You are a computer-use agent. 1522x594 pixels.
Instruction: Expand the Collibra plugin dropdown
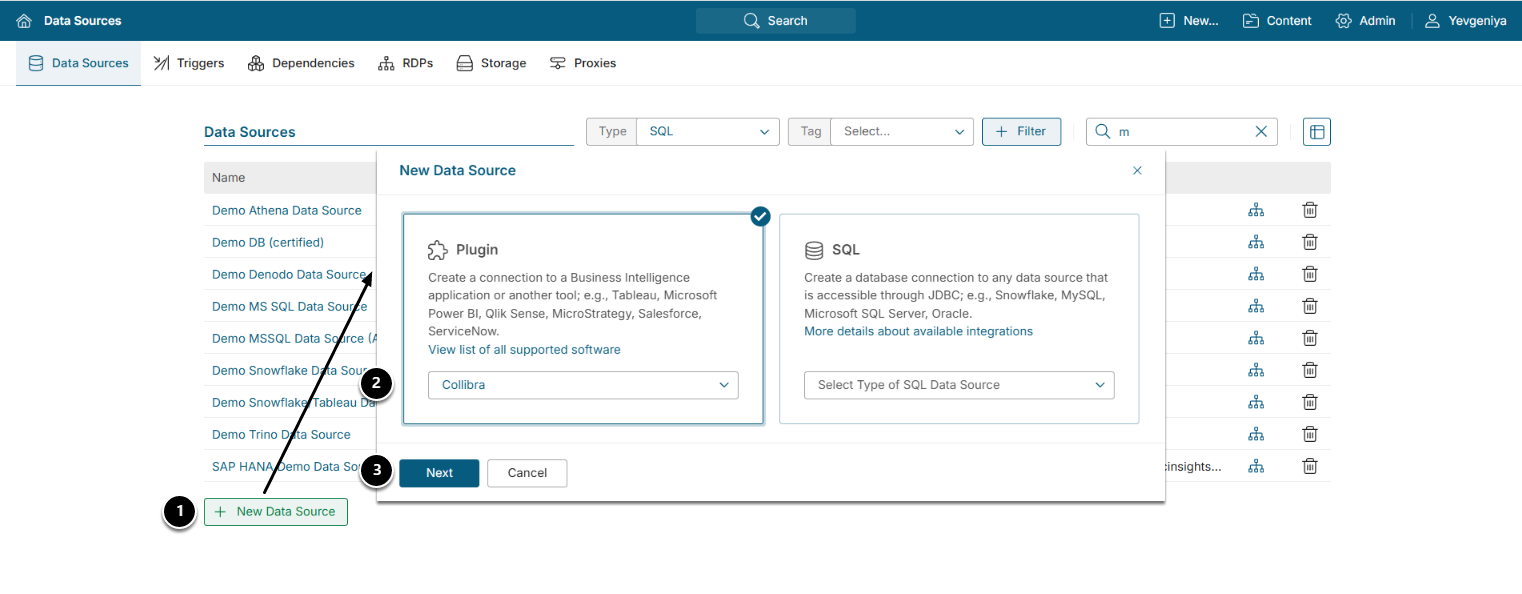(583, 385)
